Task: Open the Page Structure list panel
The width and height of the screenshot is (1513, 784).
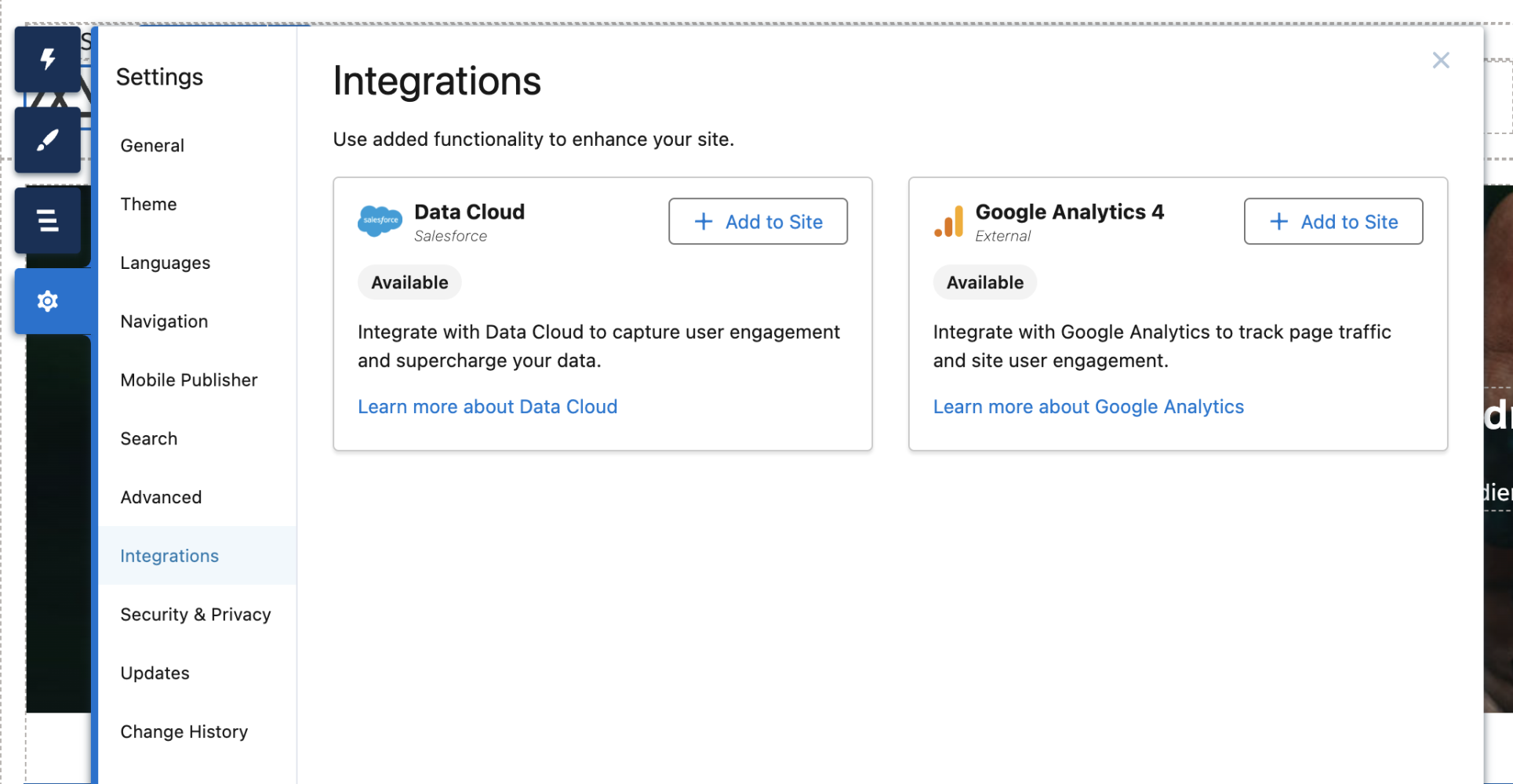Action: 48,220
